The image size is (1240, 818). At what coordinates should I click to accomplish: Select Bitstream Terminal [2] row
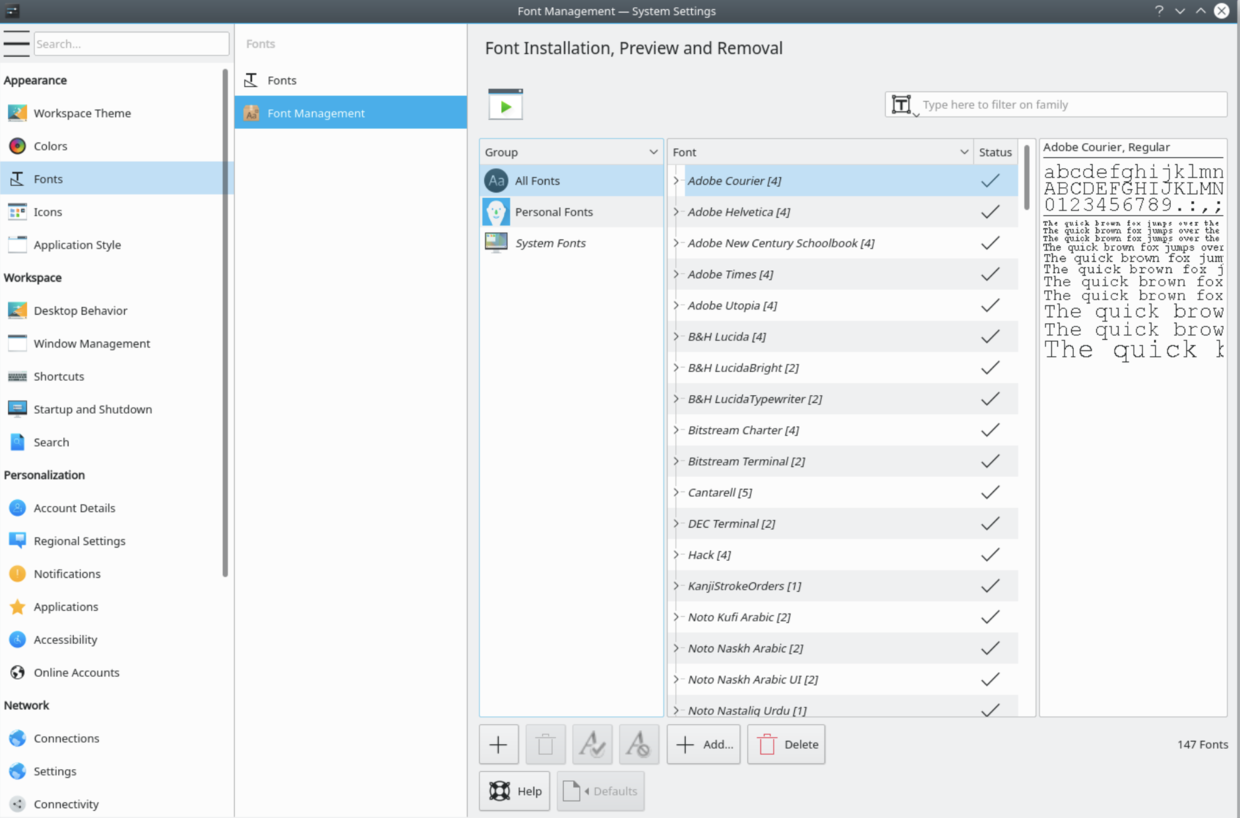[x=843, y=461]
